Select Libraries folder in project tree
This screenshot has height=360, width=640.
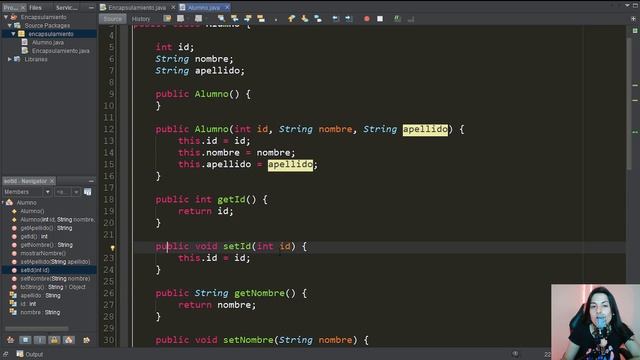[x=36, y=59]
